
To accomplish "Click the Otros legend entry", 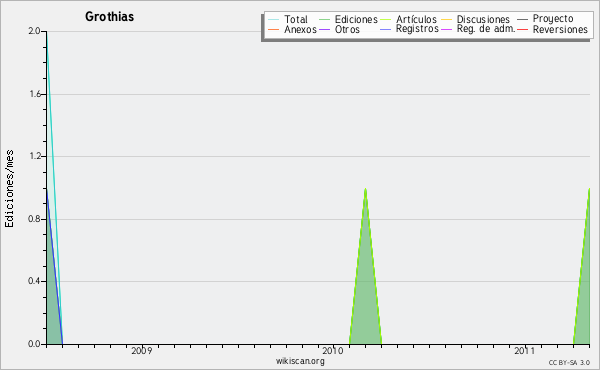I will click(x=339, y=29).
